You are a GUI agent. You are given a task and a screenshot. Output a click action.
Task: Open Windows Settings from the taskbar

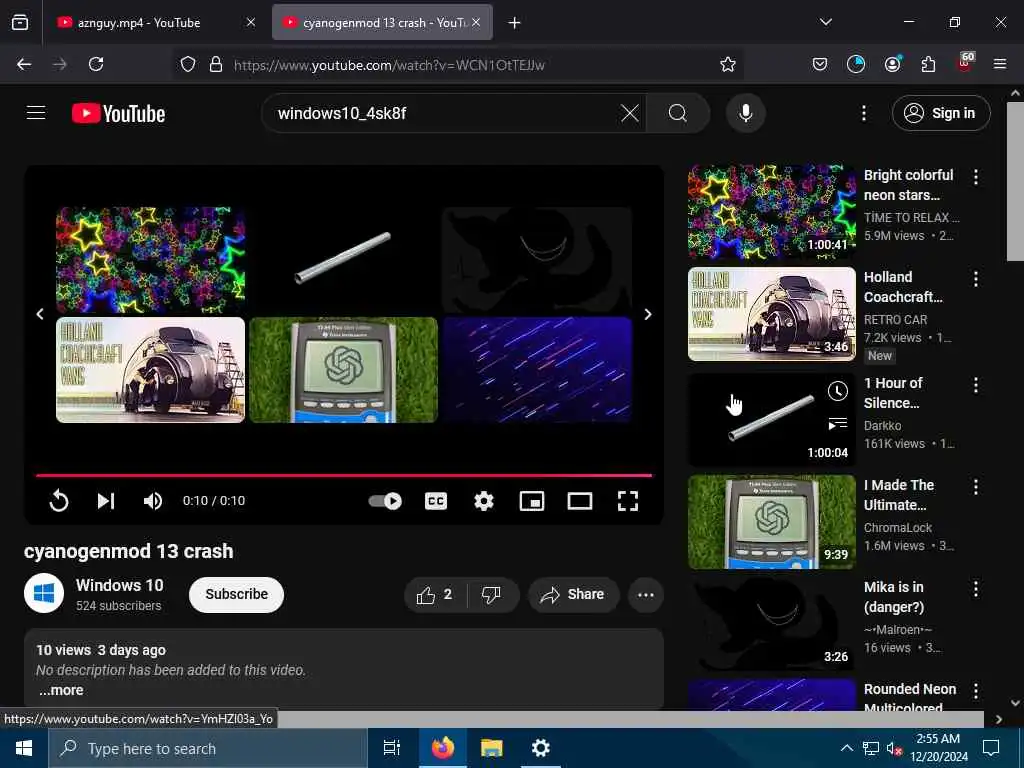point(540,748)
